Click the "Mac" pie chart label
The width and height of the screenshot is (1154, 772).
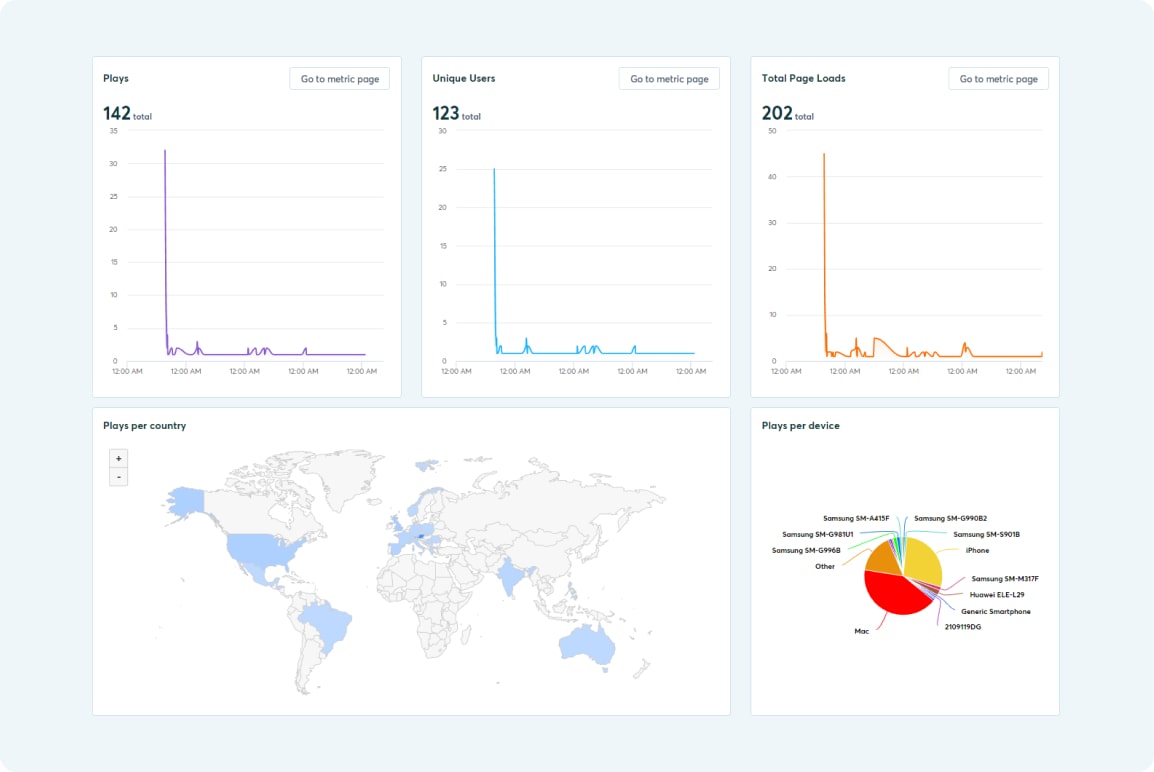[x=862, y=631]
